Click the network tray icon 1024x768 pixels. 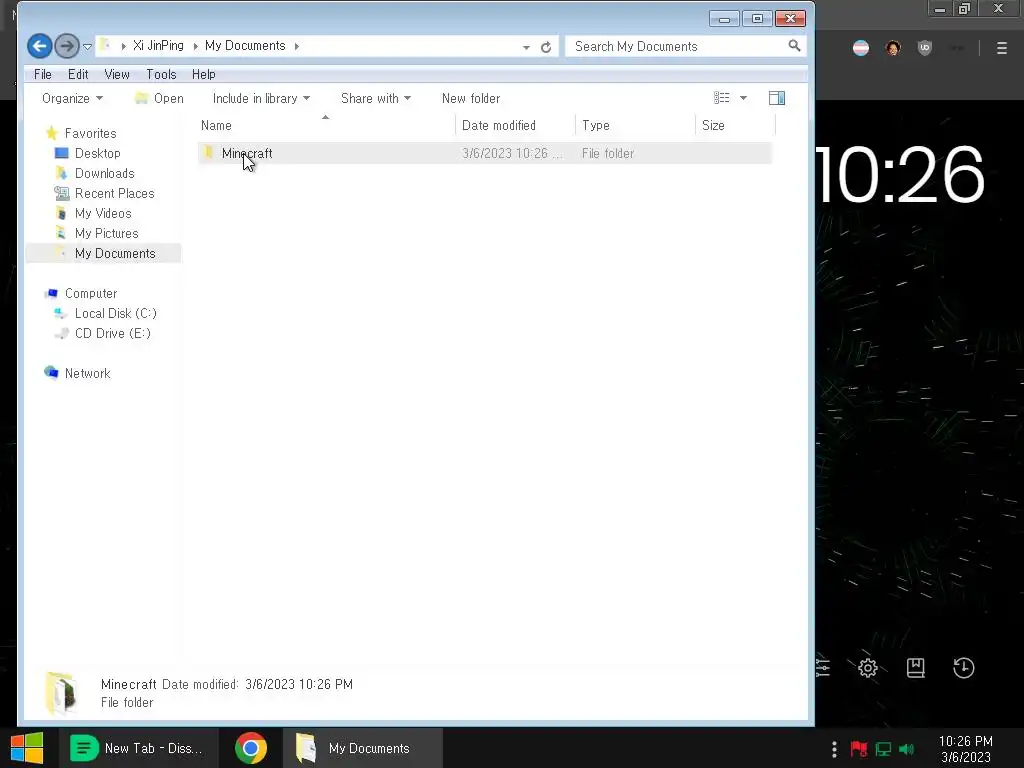click(884, 749)
